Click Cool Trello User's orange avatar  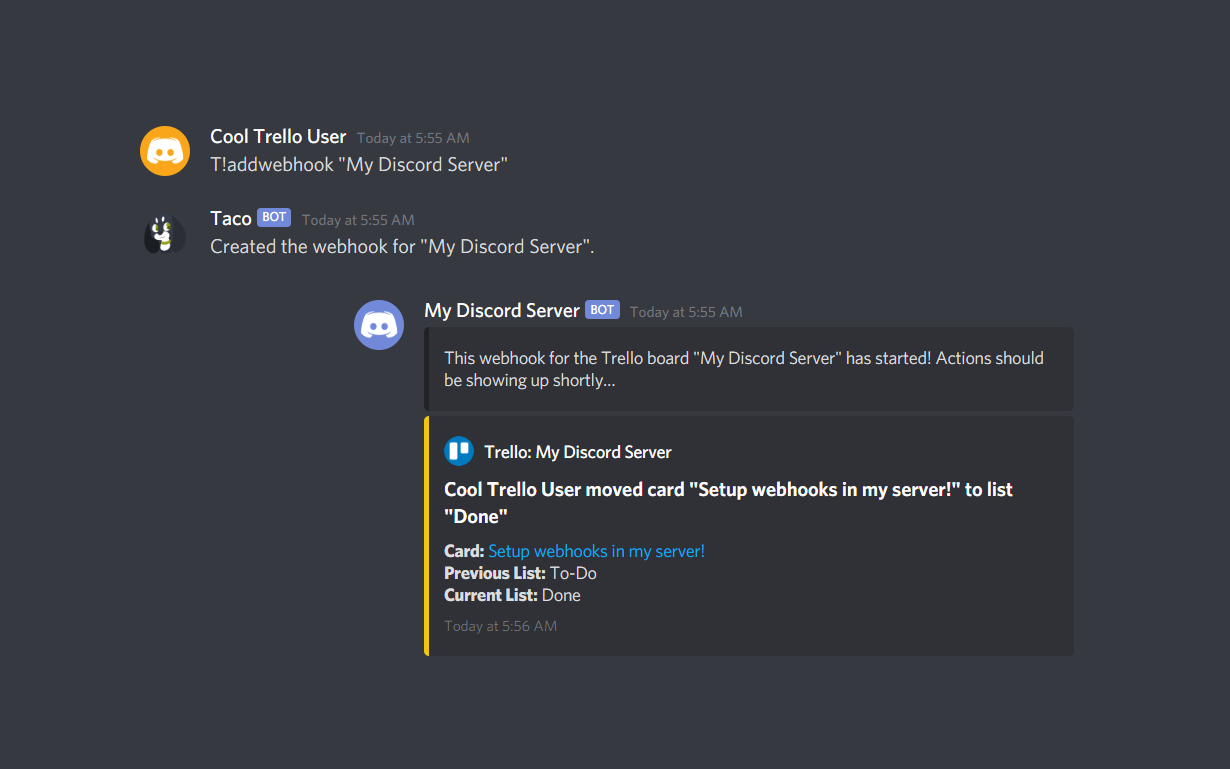[165, 151]
